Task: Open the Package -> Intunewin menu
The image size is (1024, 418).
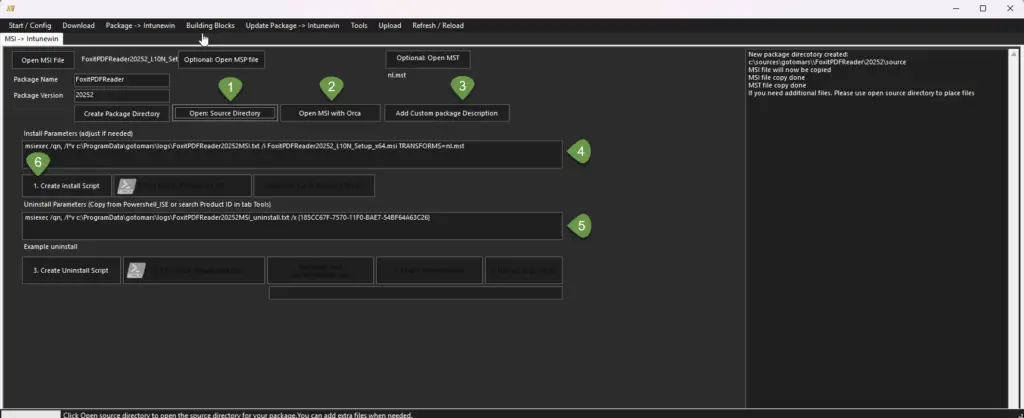Action: coord(140,25)
